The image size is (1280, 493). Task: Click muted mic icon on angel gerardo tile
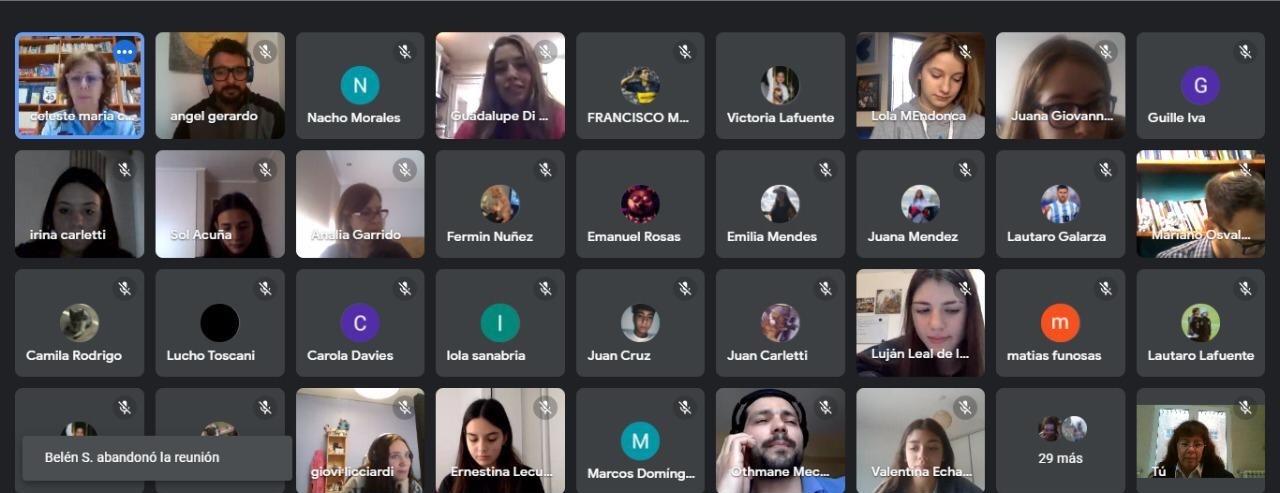point(264,52)
